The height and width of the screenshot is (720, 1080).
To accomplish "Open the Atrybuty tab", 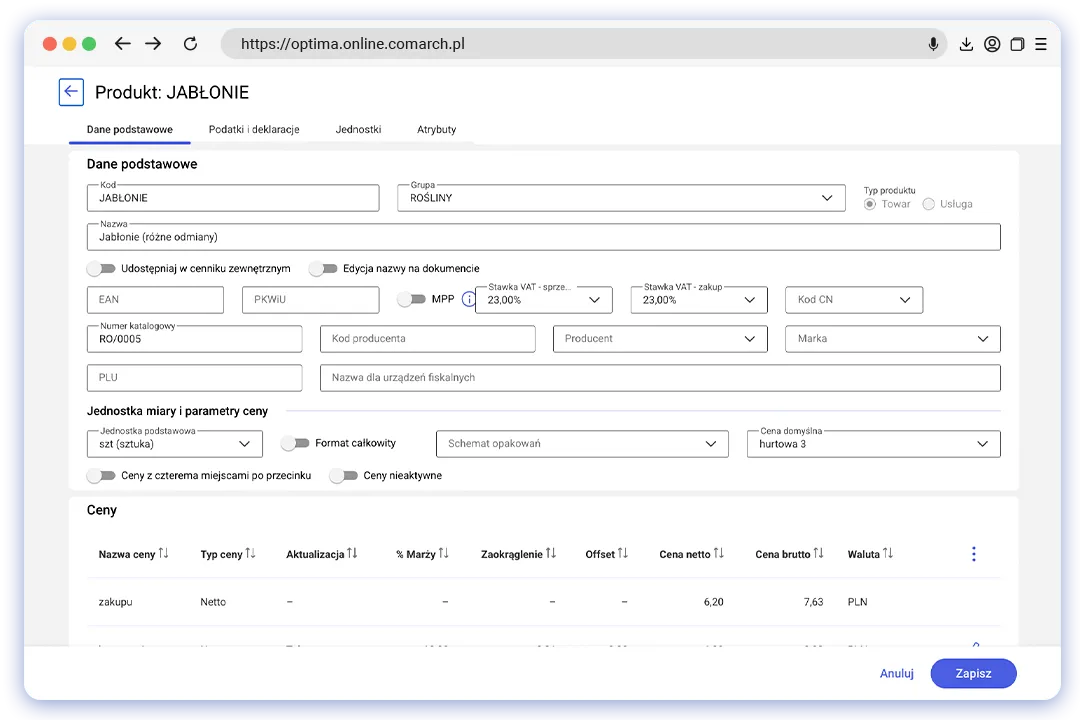I will [436, 130].
